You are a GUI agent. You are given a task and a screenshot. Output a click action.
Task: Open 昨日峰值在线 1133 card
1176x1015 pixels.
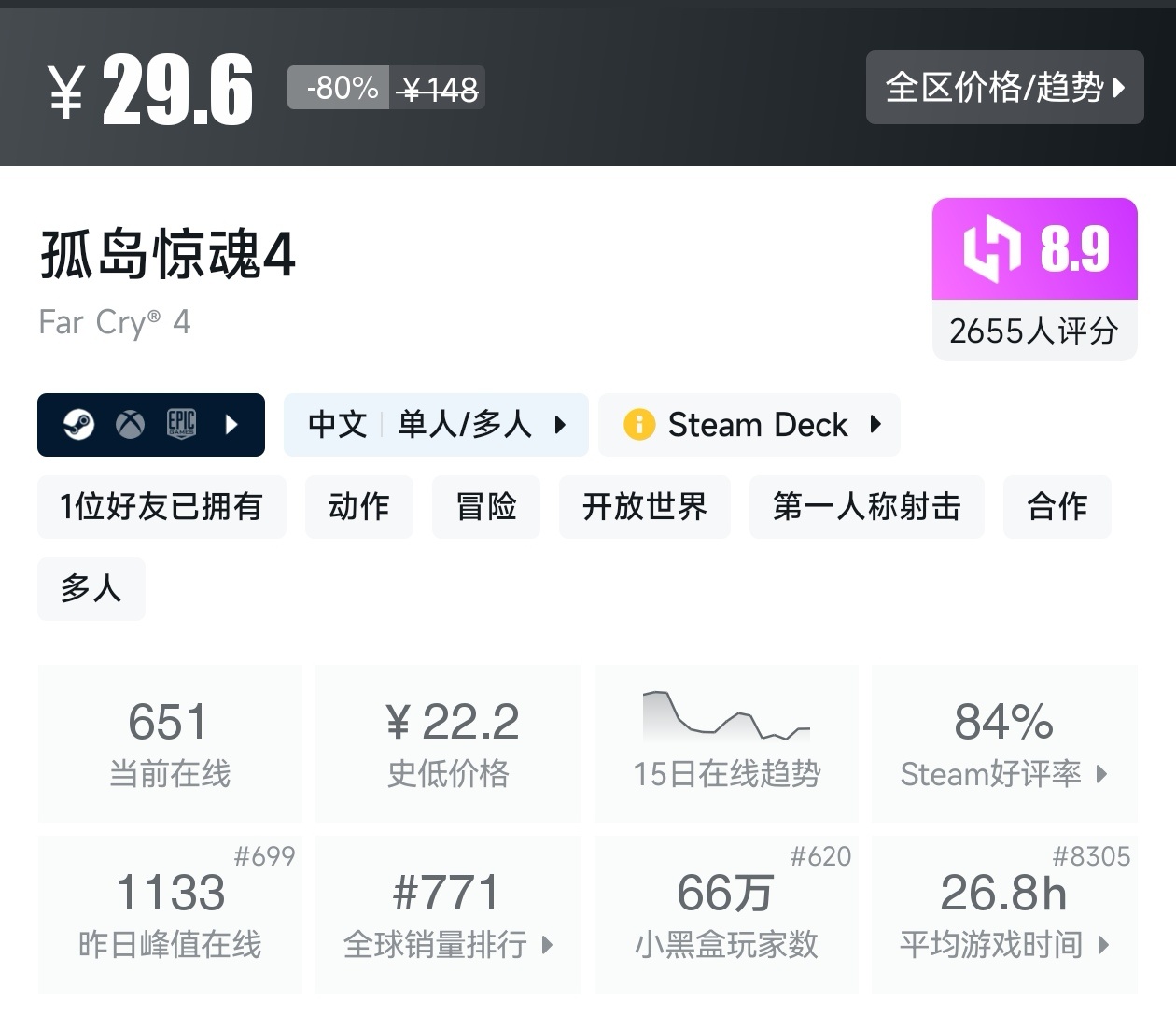click(170, 914)
